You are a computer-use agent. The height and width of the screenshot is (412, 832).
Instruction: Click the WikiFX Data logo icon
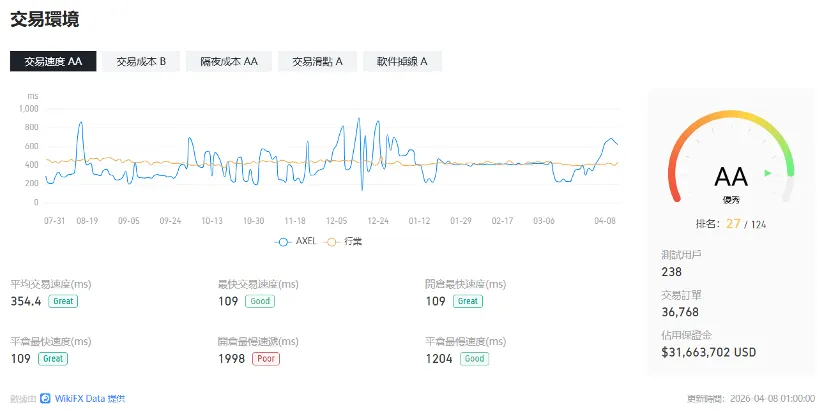[46, 398]
